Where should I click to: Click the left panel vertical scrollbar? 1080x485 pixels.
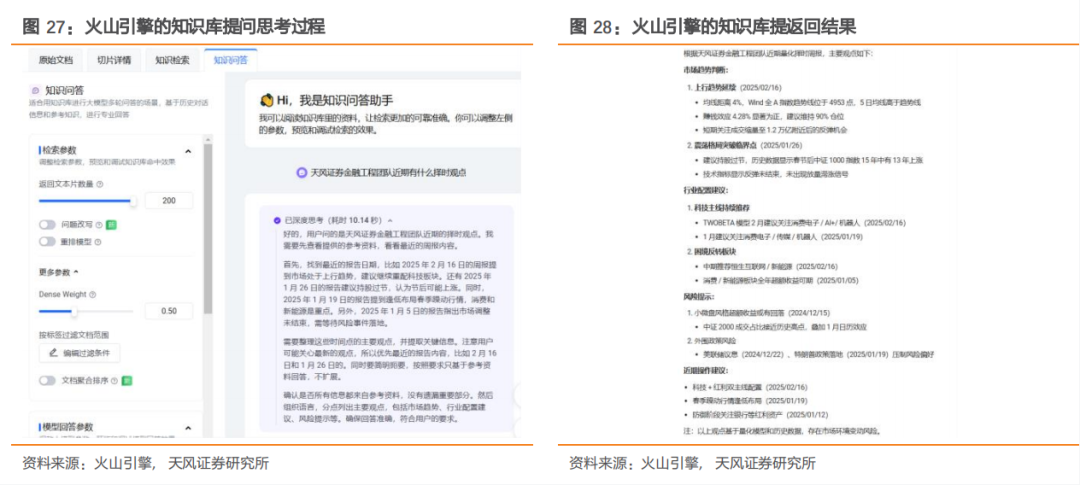(x=208, y=227)
